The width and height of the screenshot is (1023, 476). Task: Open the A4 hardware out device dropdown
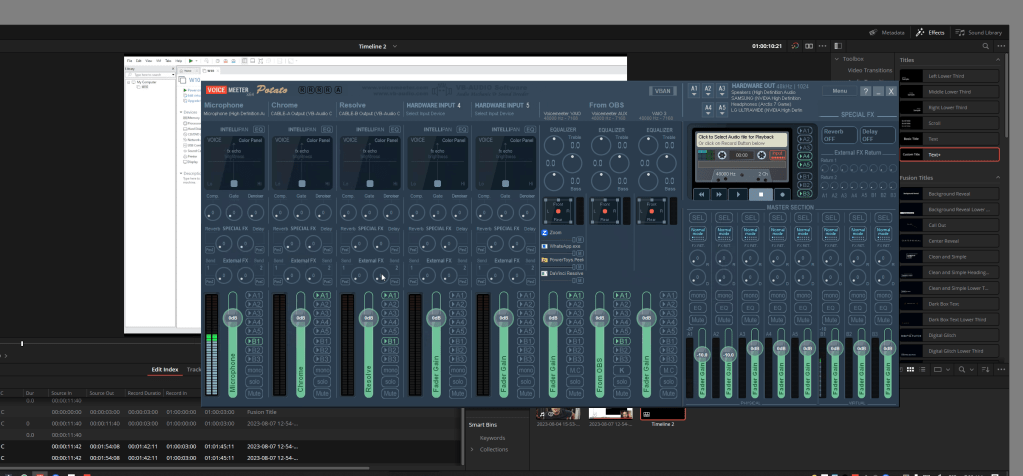(x=708, y=108)
